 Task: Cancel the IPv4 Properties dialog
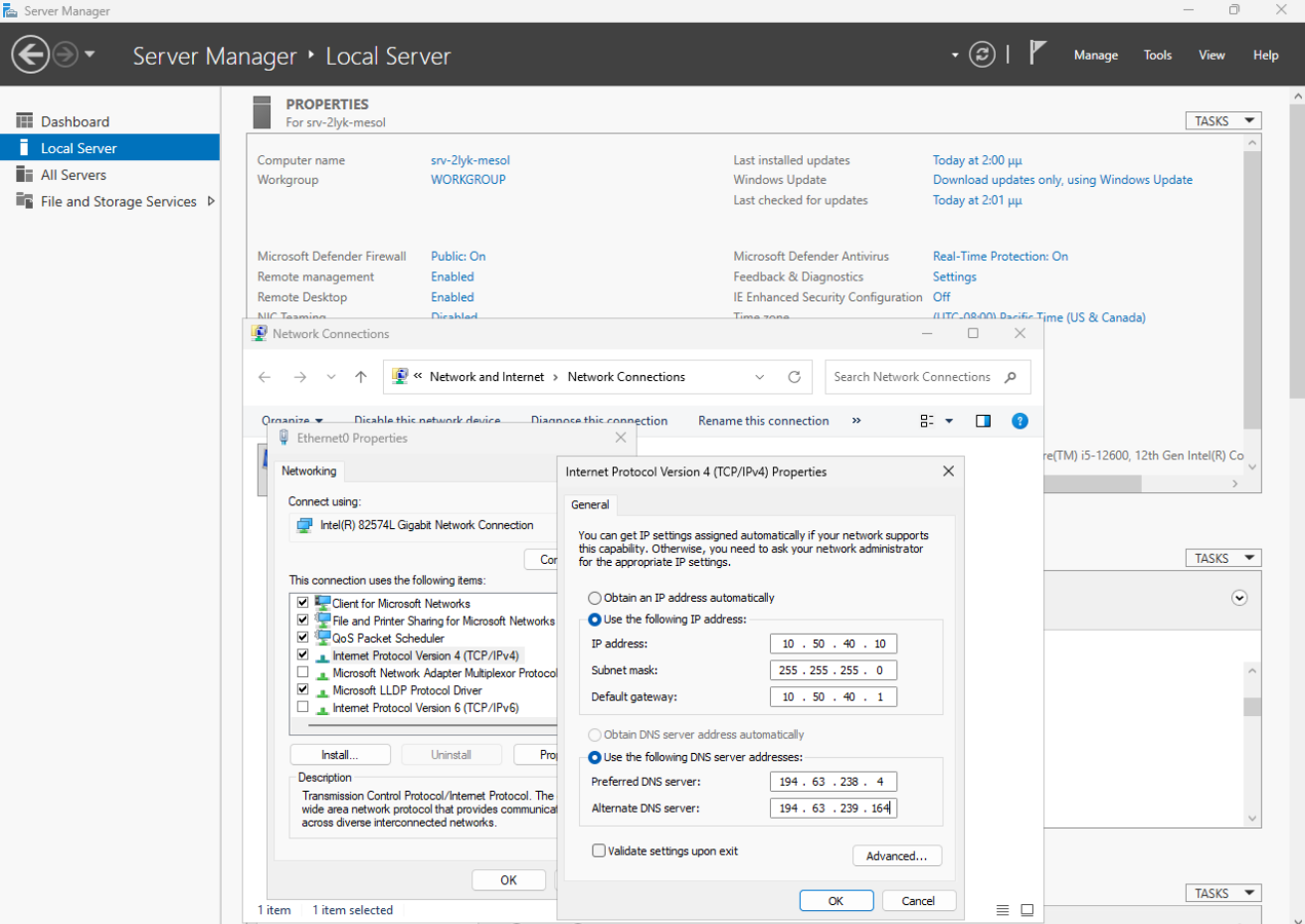click(x=918, y=900)
